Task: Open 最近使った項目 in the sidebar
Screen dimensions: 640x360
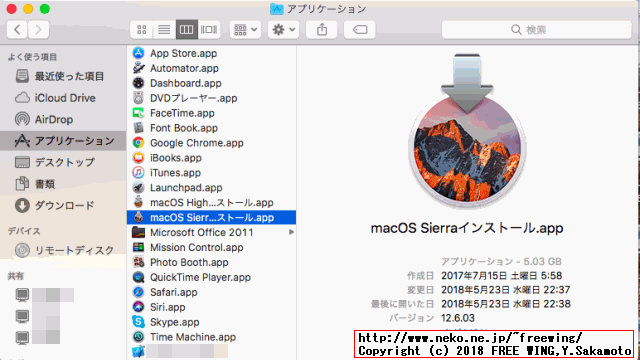Action: click(63, 76)
